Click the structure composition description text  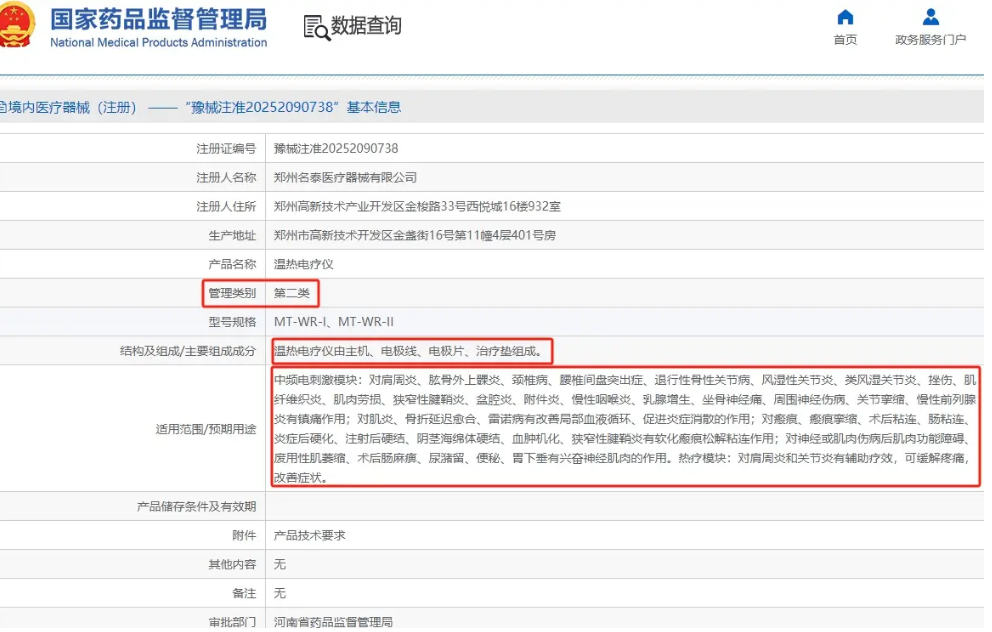tap(411, 351)
